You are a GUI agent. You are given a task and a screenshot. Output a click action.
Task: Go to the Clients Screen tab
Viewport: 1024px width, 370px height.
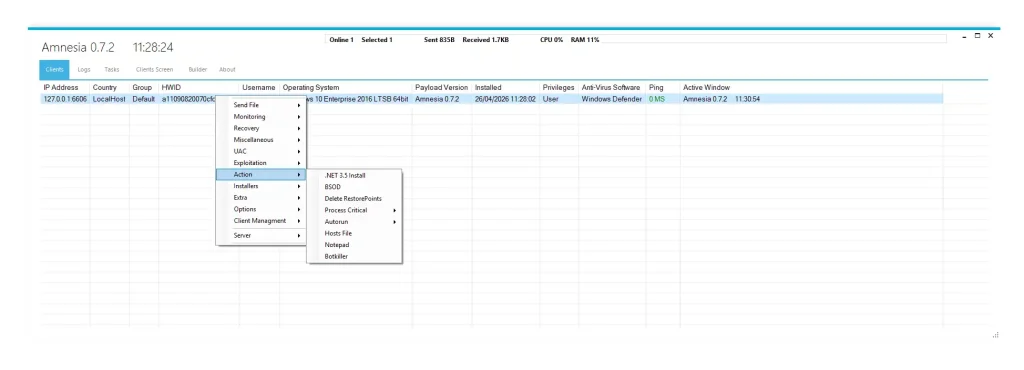click(x=154, y=69)
